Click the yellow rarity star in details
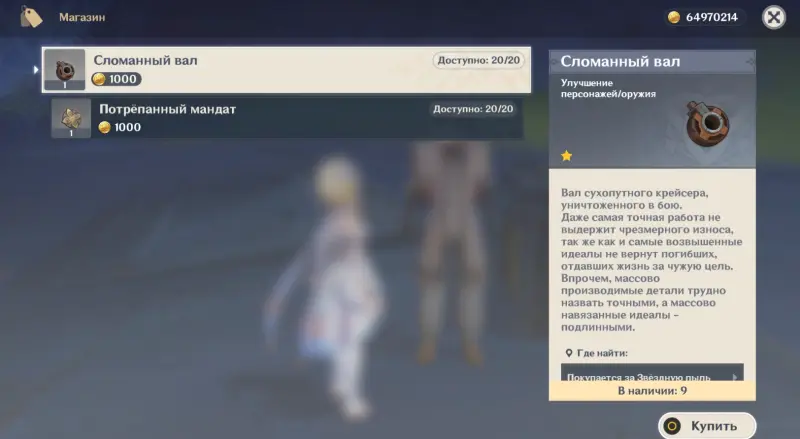 (567, 156)
